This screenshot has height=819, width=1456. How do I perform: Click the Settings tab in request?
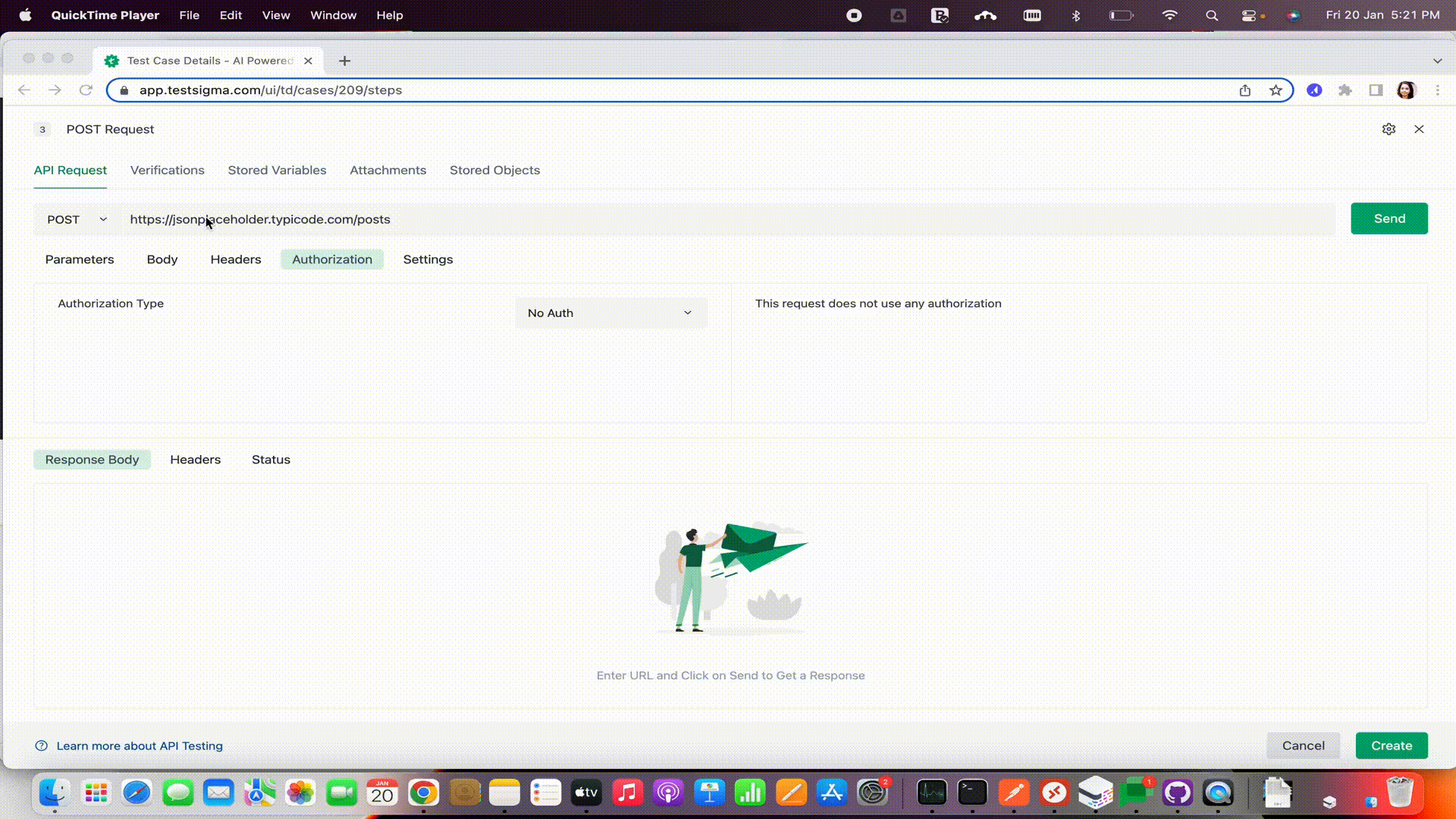[x=428, y=259]
